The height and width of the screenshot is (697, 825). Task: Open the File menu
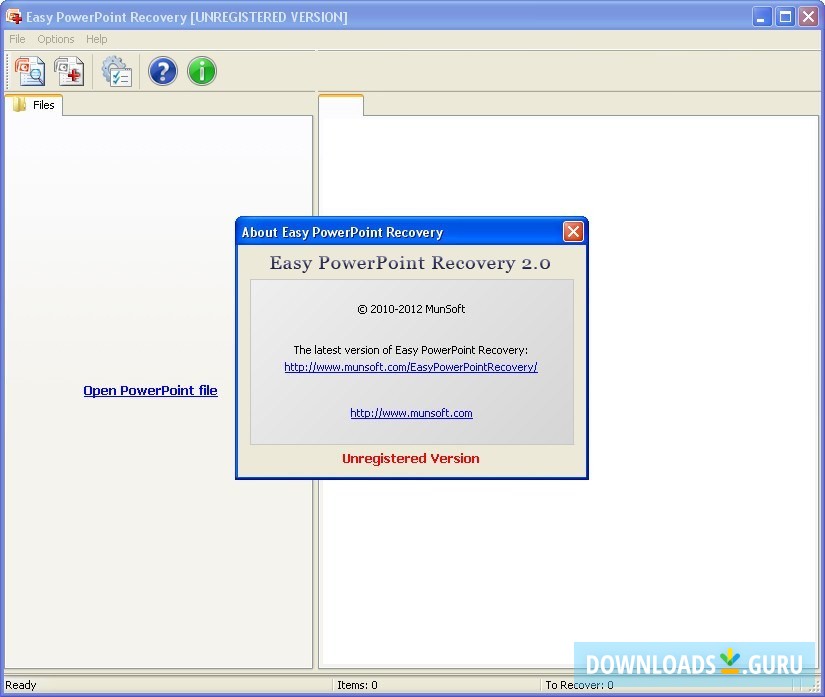point(16,39)
